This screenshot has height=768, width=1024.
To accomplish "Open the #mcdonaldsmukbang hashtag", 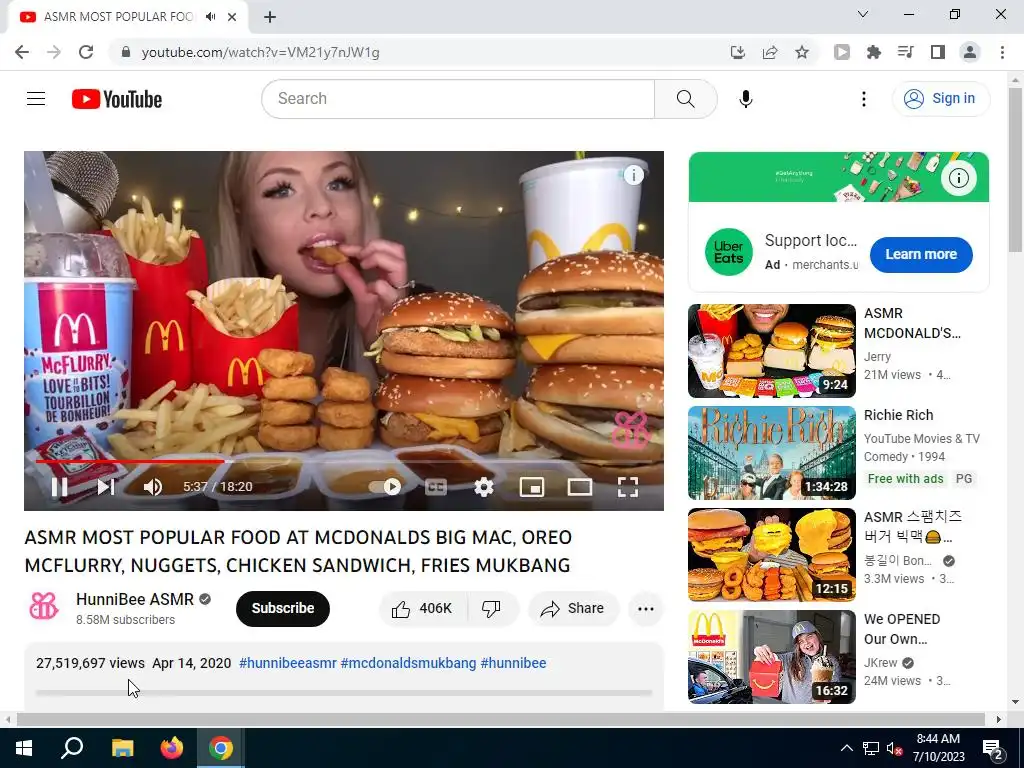I will coord(408,663).
